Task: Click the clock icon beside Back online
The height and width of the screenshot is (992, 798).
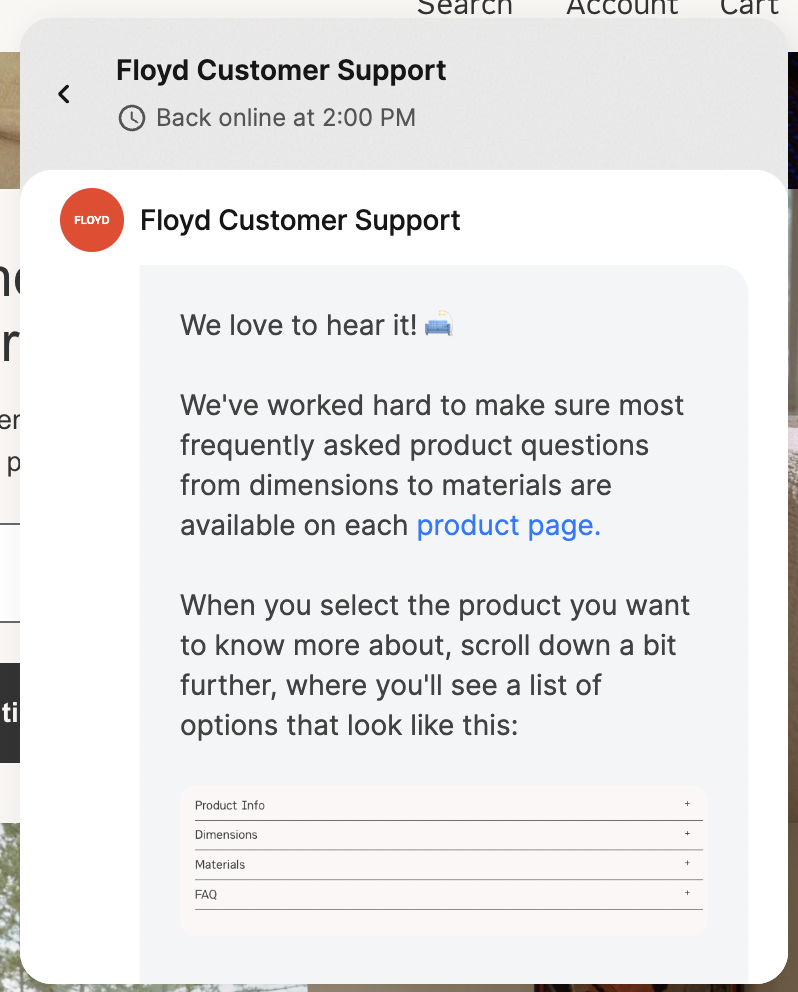Action: 132,118
